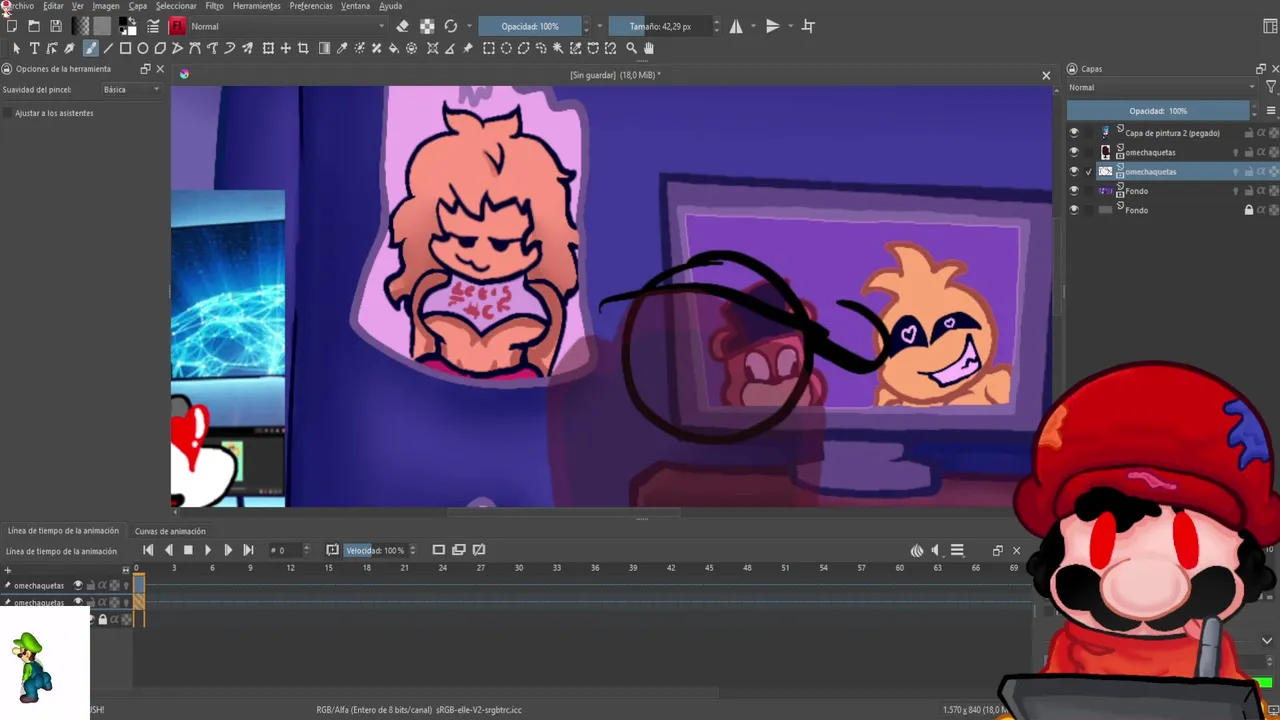Select the Gradient tool
This screenshot has height=720, width=1280.
[x=324, y=48]
